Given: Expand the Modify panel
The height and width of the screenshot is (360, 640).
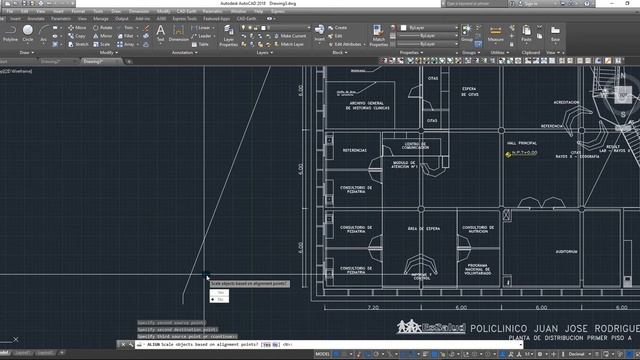Looking at the screenshot, I should click(x=109, y=52).
